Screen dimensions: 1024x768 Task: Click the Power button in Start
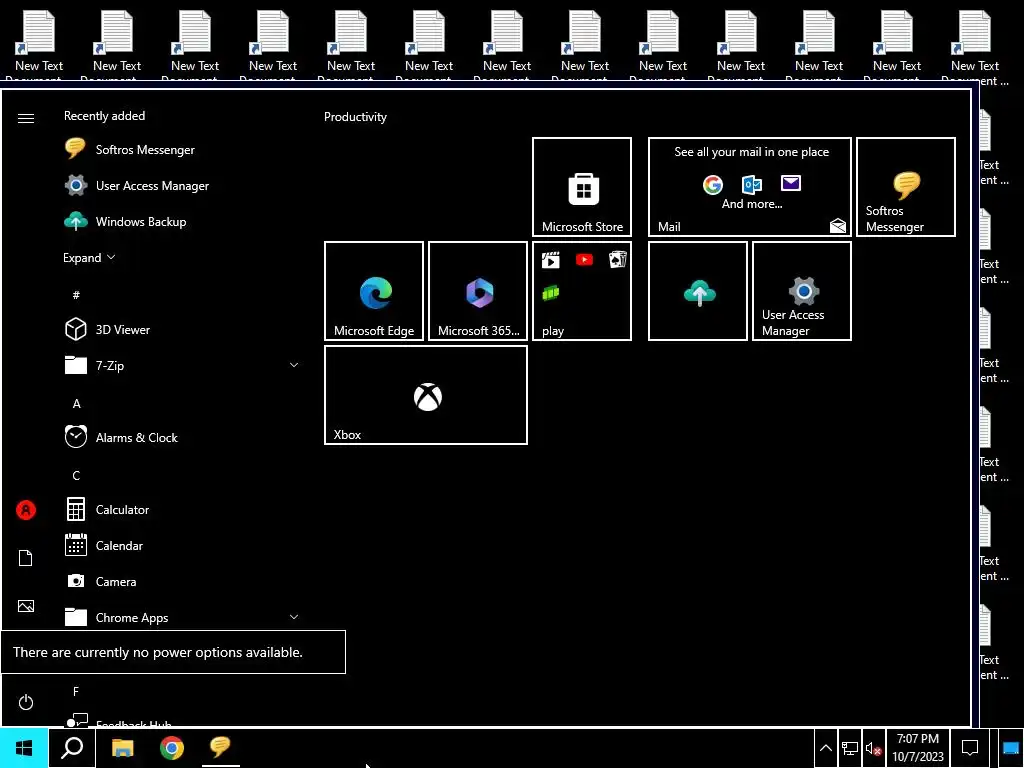pyautogui.click(x=25, y=702)
